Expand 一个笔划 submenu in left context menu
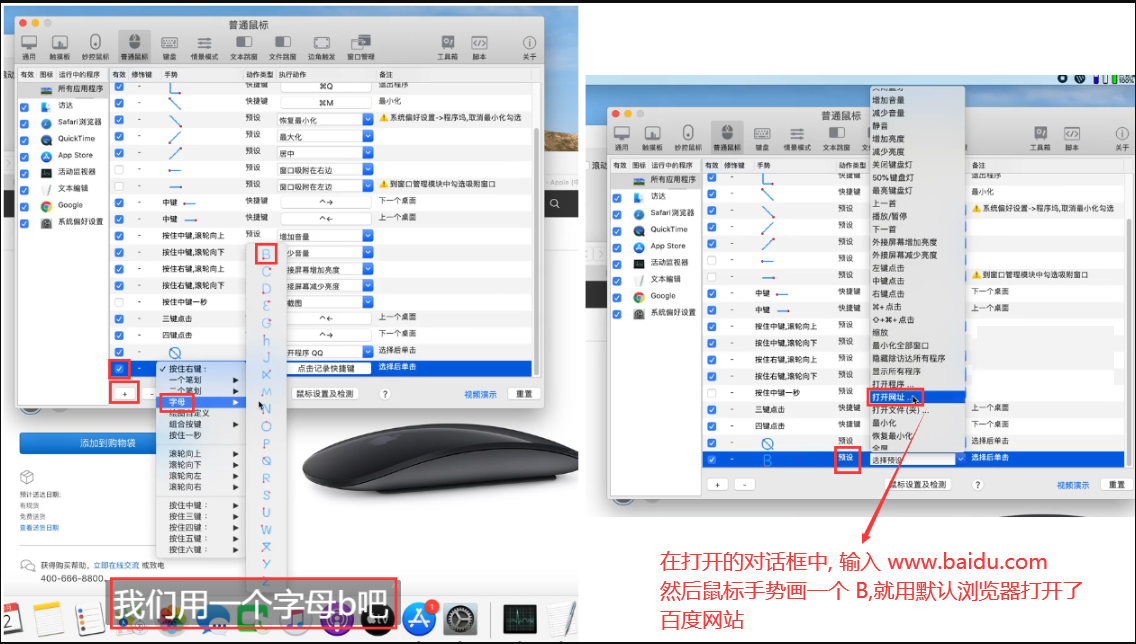1136x644 pixels. pos(199,380)
